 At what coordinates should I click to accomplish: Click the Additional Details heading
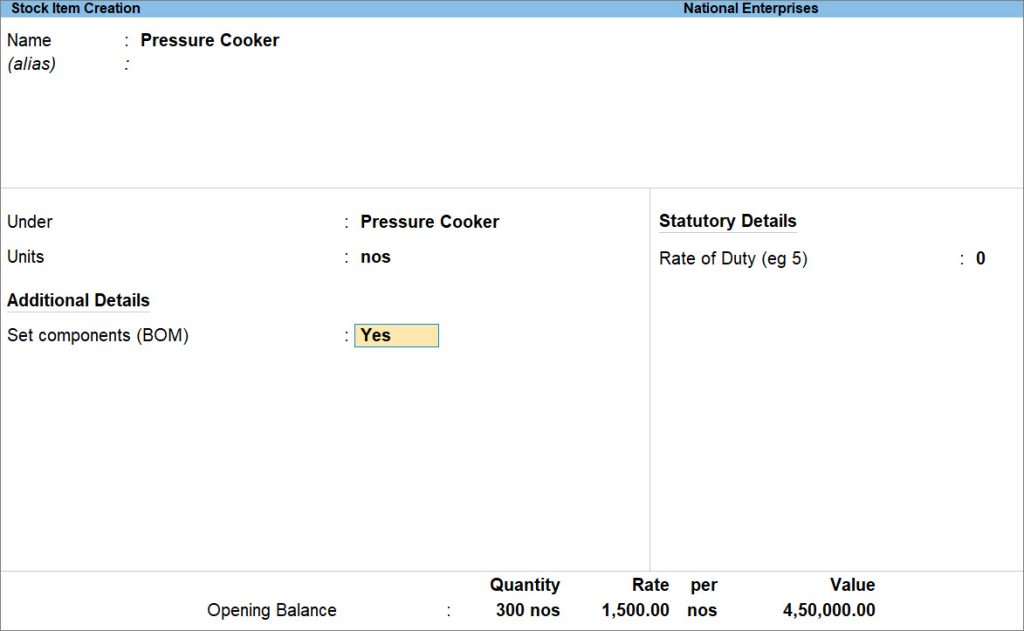[78, 300]
